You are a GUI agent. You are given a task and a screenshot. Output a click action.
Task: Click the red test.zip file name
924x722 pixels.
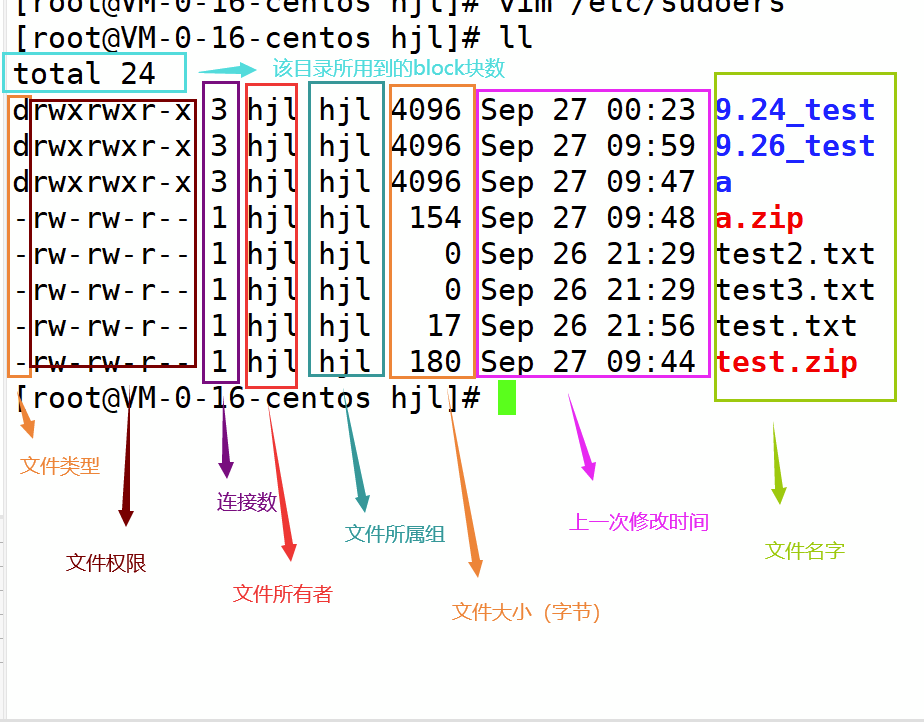point(786,362)
